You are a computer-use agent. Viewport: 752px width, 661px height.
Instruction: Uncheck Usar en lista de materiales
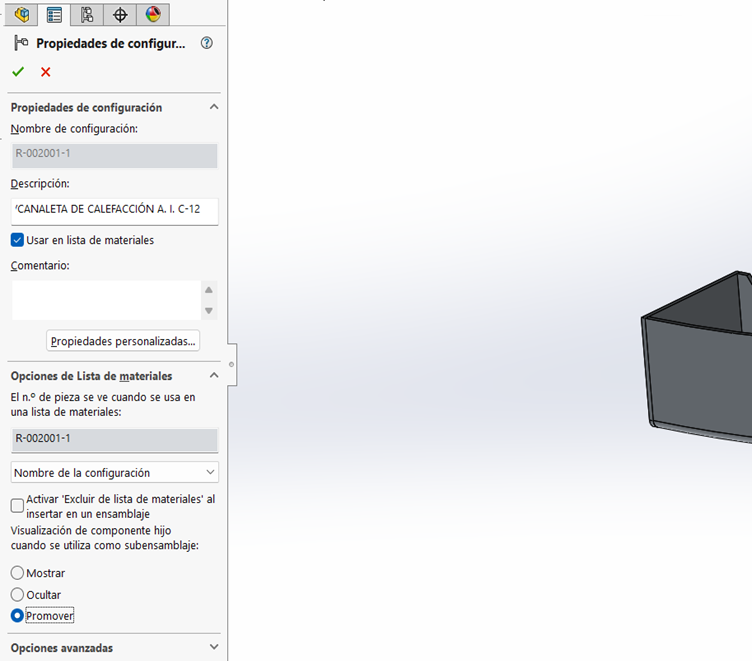17,240
